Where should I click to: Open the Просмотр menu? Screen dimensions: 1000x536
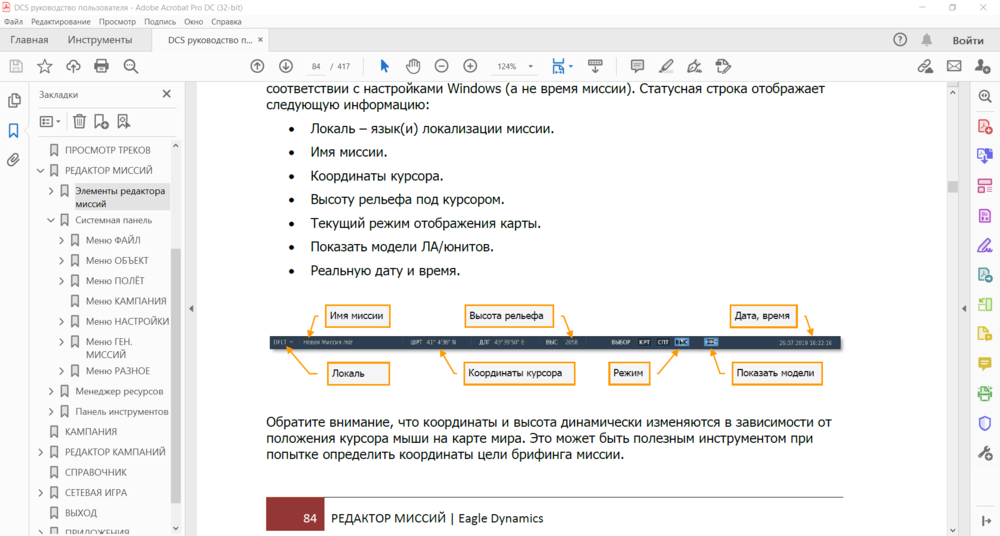coord(117,22)
